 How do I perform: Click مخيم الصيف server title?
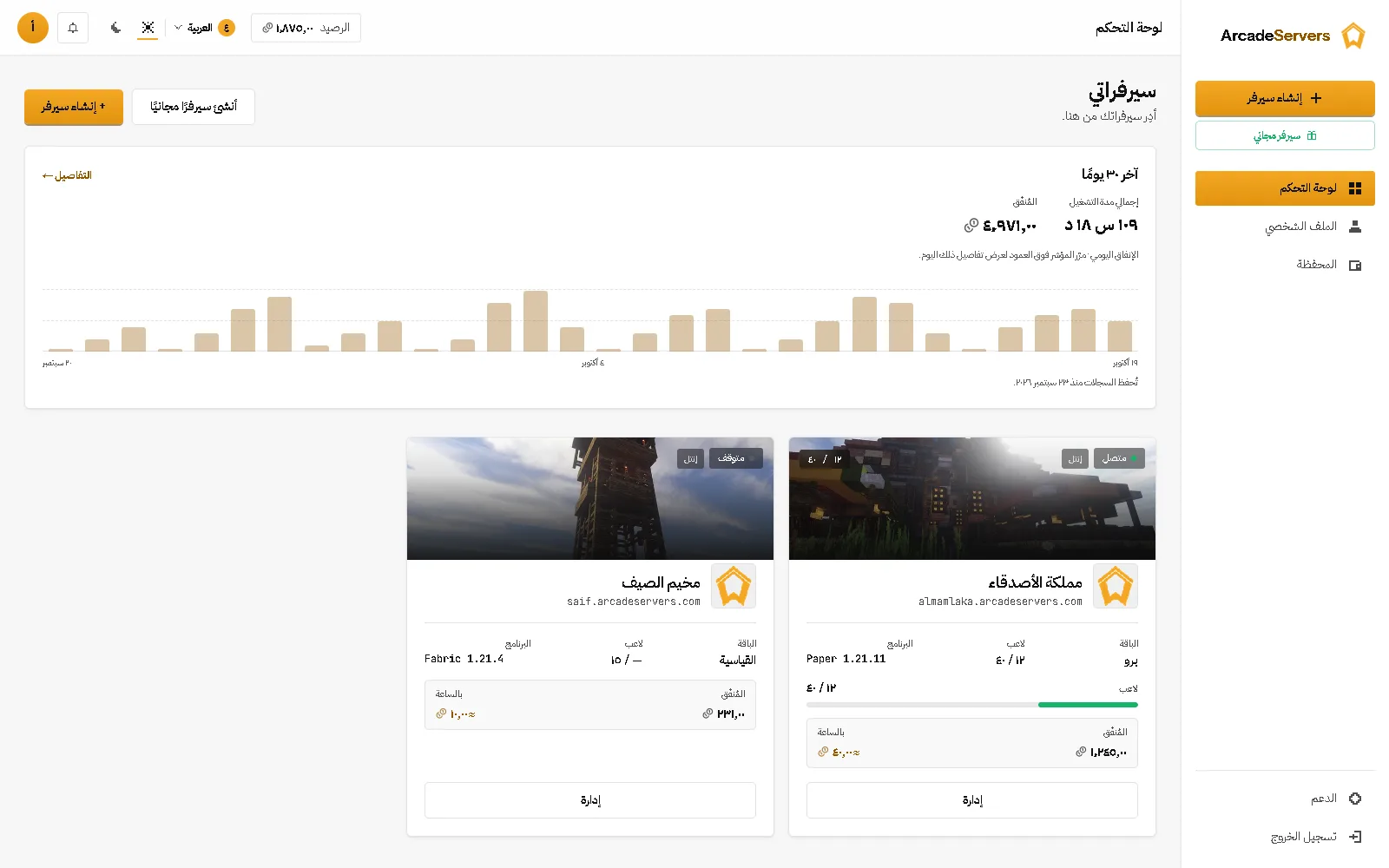point(661,582)
